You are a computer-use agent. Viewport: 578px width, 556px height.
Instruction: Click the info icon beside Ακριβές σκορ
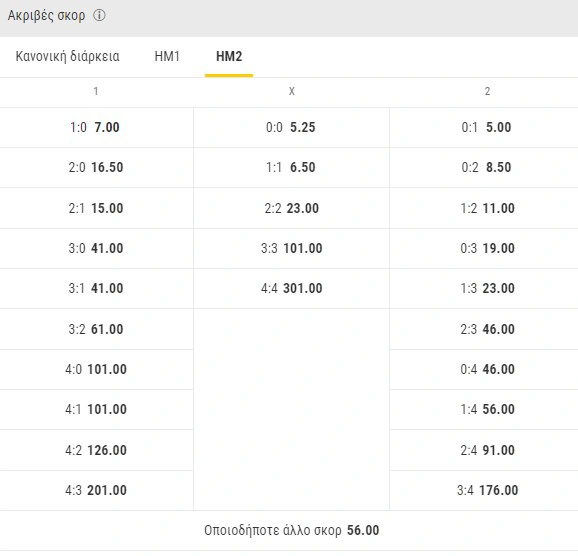99,15
